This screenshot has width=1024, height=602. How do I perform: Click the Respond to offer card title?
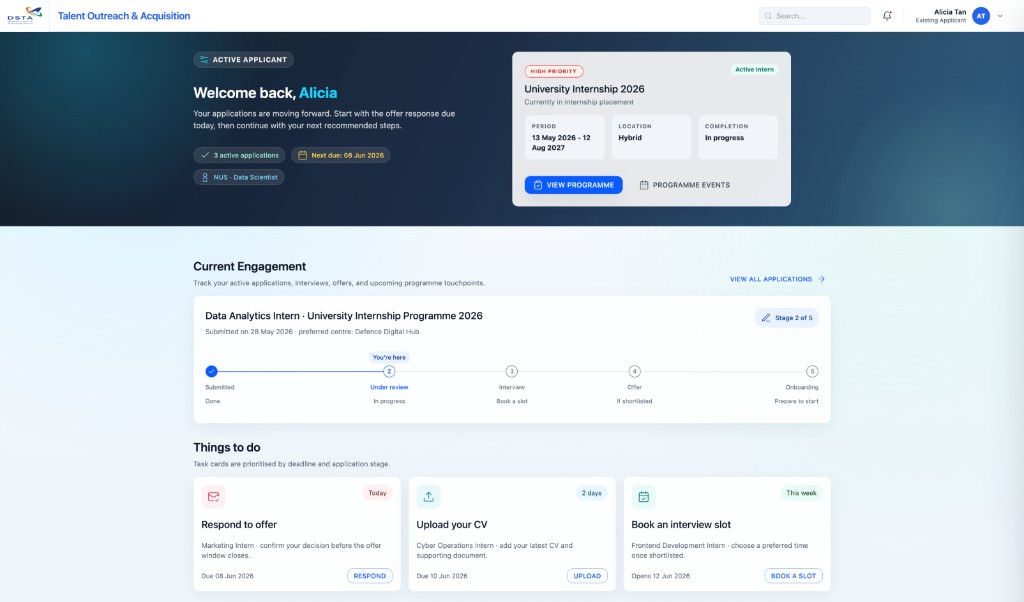coord(239,524)
